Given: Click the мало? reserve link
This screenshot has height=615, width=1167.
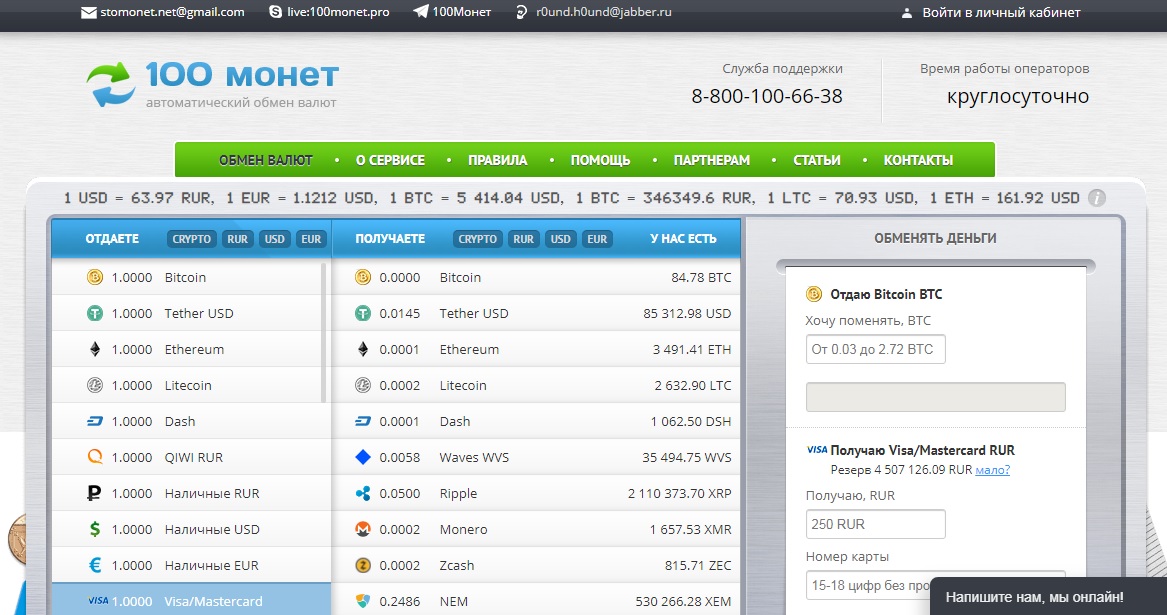Looking at the screenshot, I should [992, 470].
